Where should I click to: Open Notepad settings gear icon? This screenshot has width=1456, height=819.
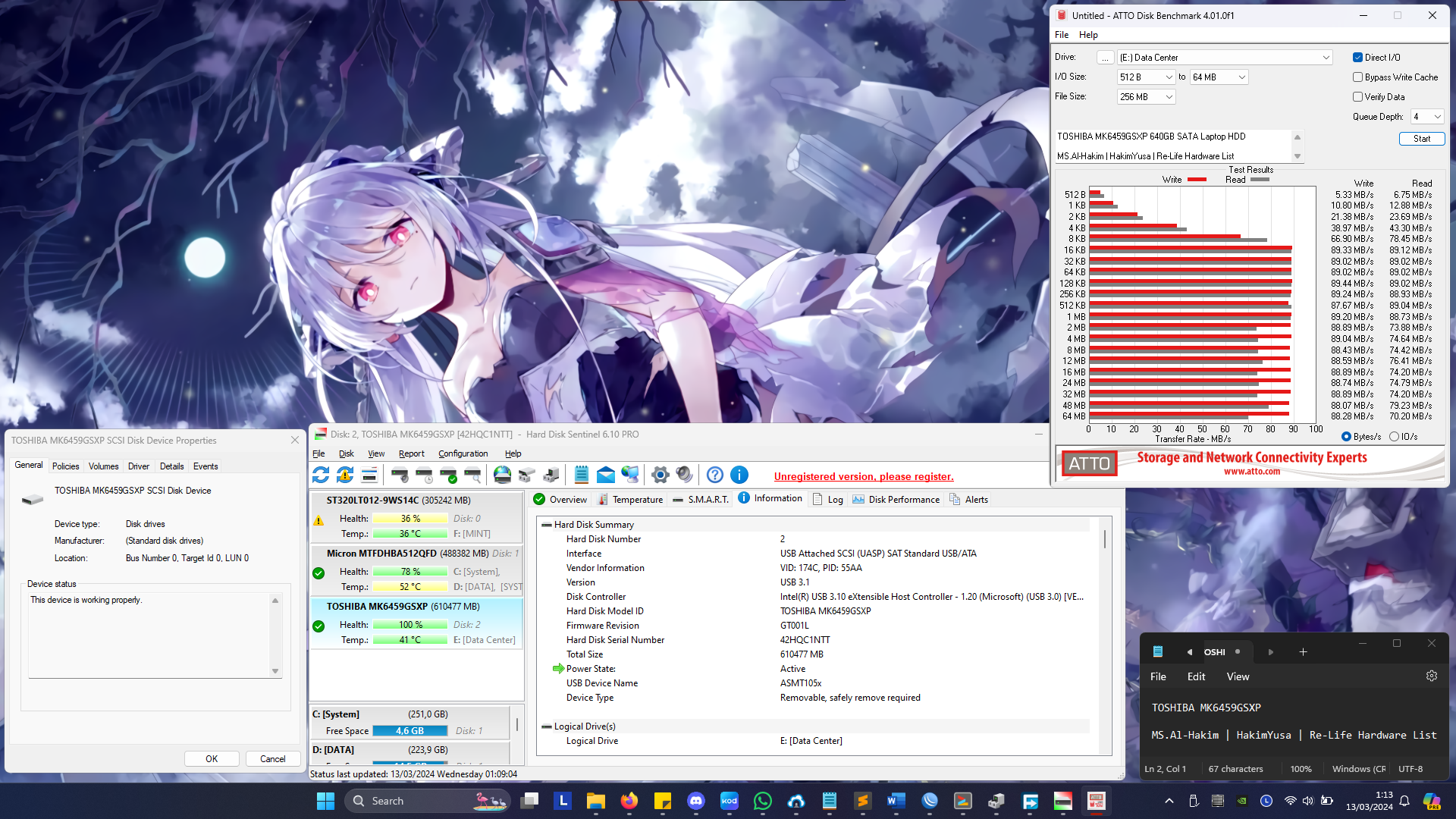point(1432,676)
